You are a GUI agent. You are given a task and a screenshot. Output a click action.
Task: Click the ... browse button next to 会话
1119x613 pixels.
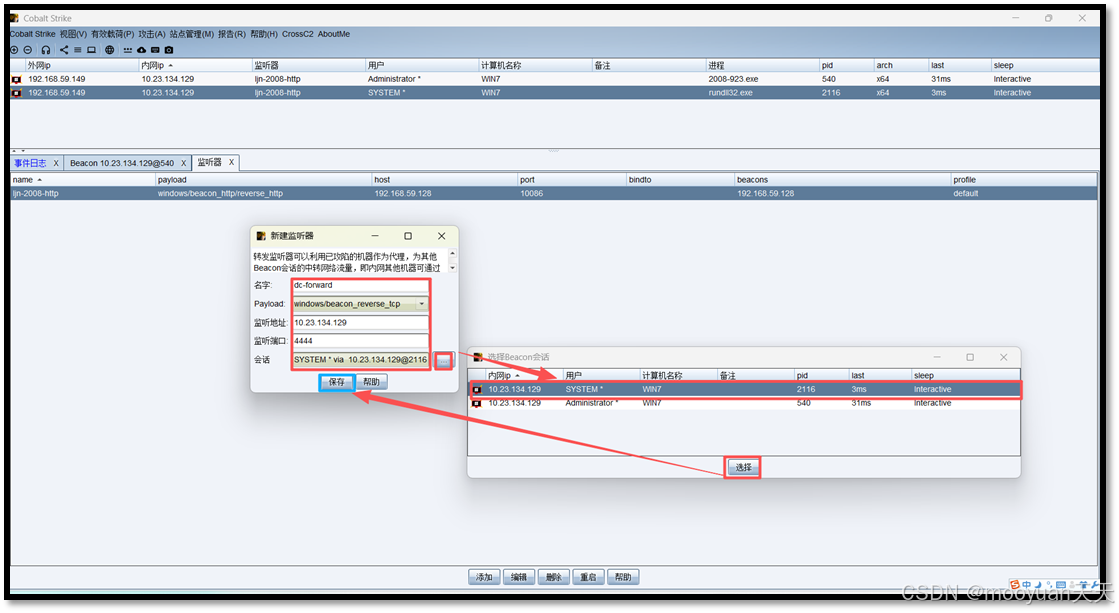click(443, 361)
